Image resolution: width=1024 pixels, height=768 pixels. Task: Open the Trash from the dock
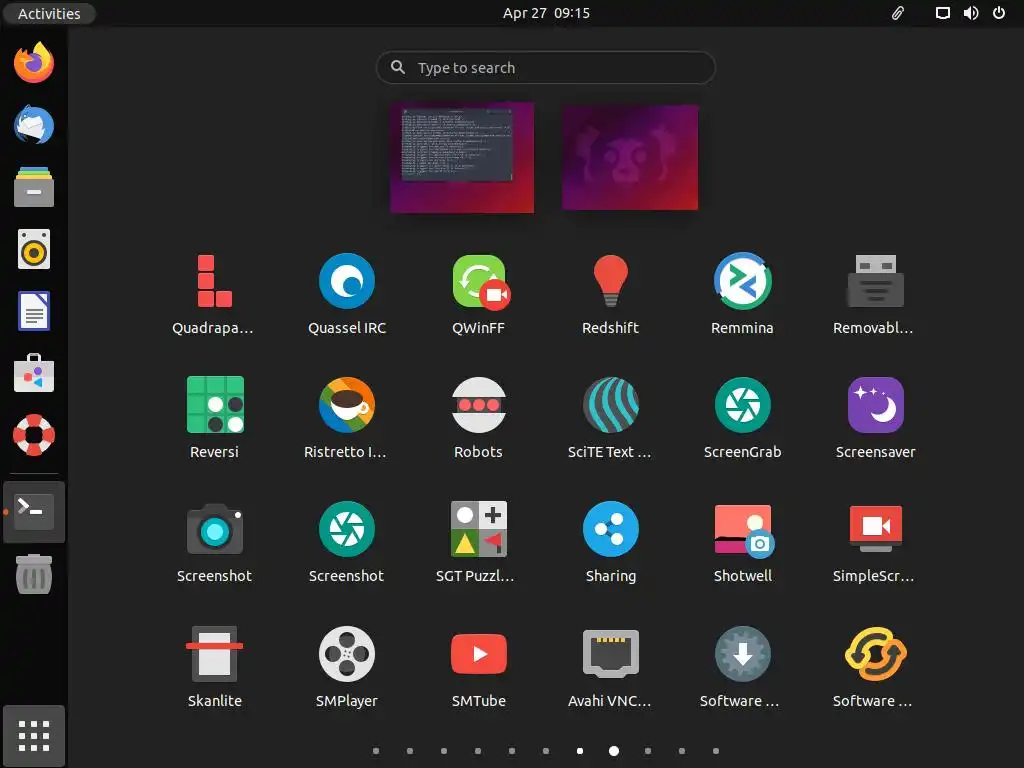[x=34, y=574]
